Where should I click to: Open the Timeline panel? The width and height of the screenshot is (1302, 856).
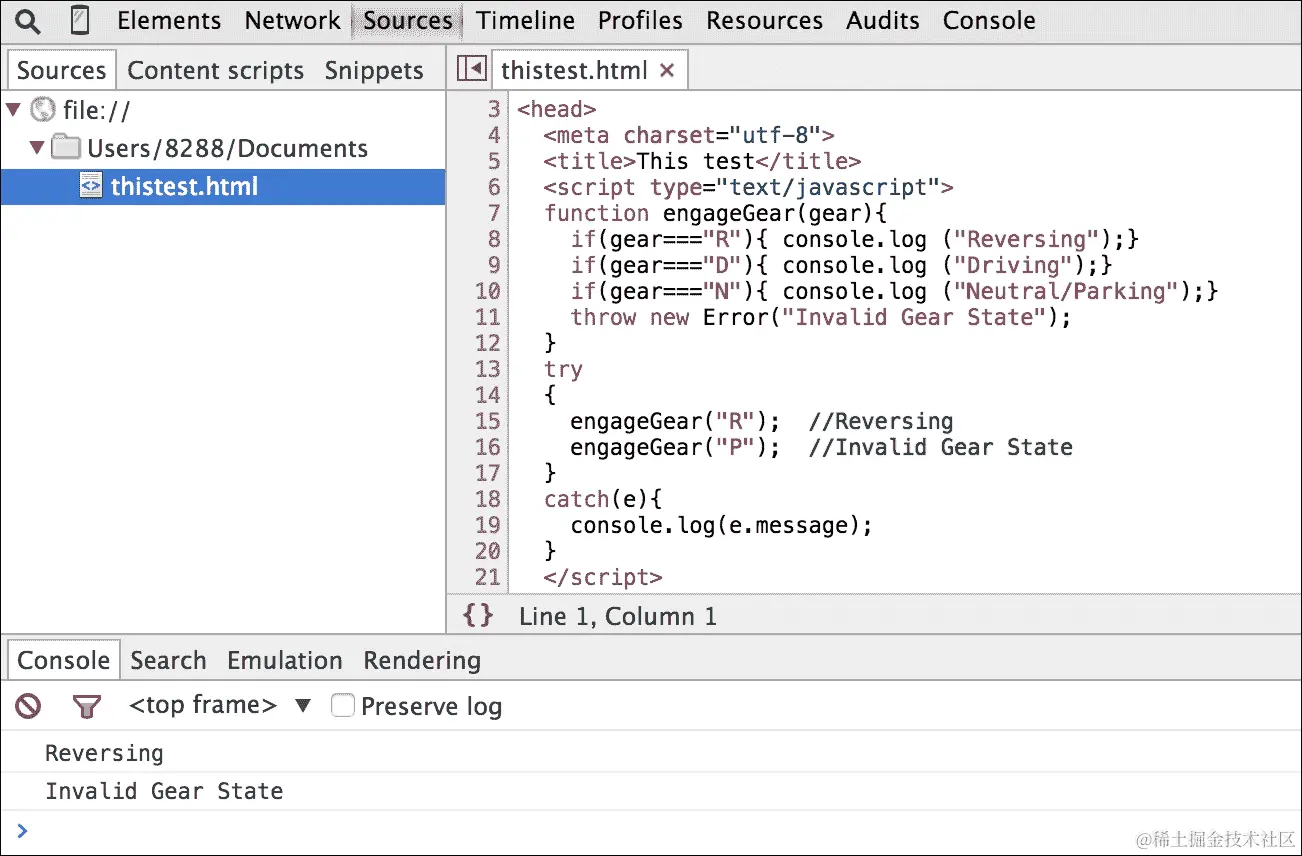525,20
